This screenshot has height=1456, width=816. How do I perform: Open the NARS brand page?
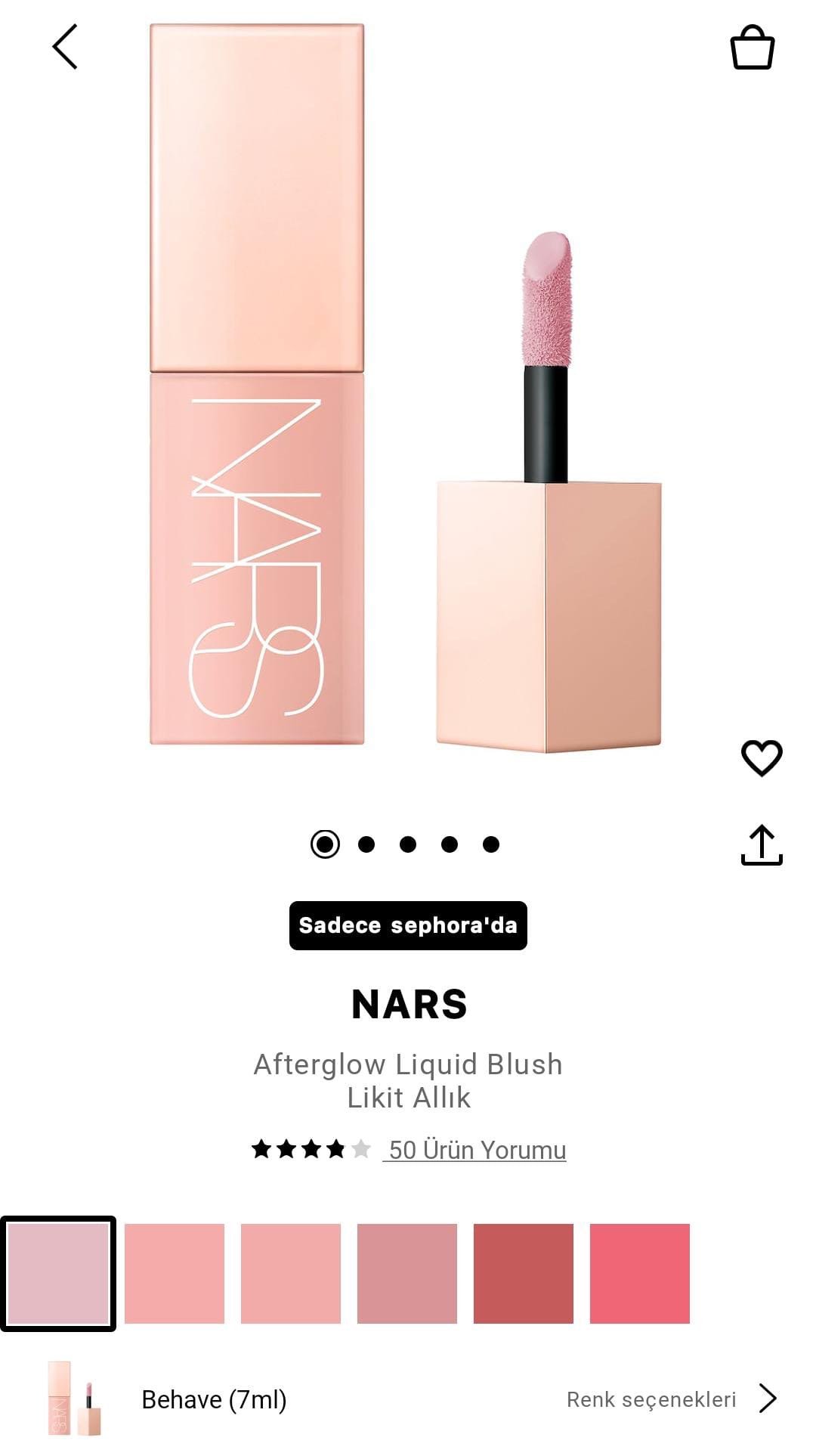coord(409,1004)
